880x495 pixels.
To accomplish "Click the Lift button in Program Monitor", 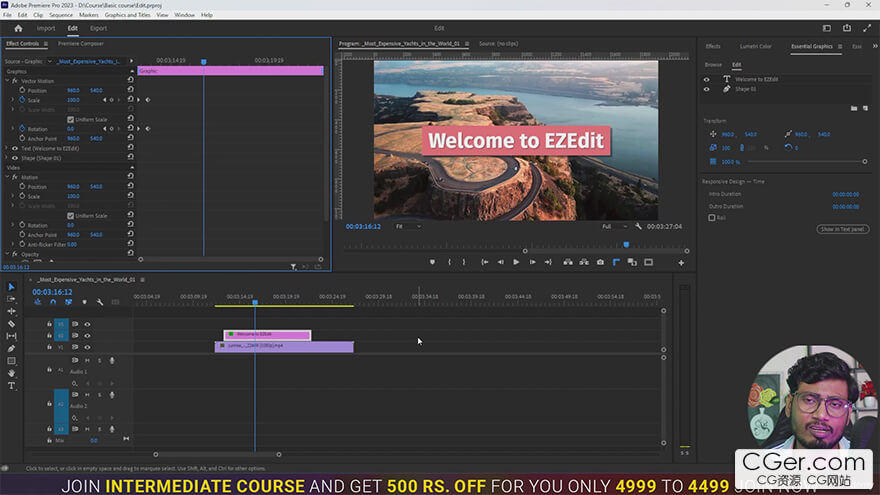I will click(x=568, y=262).
